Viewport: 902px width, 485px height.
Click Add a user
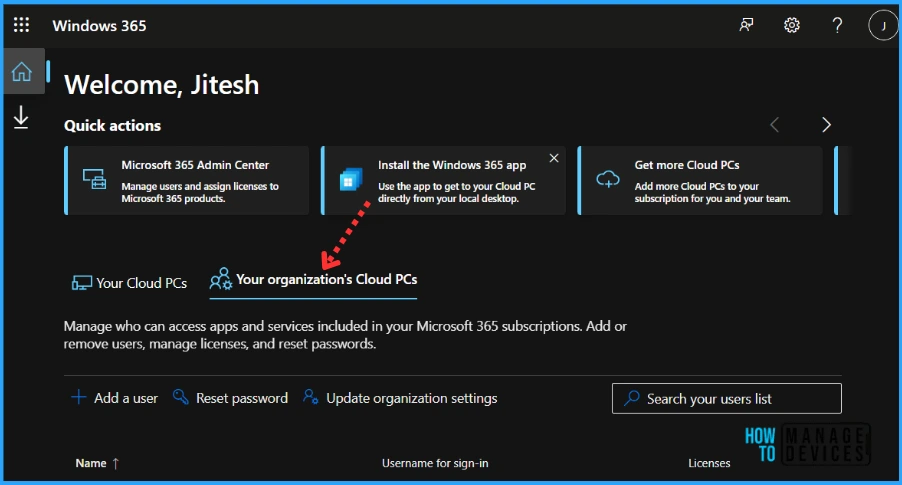point(114,398)
